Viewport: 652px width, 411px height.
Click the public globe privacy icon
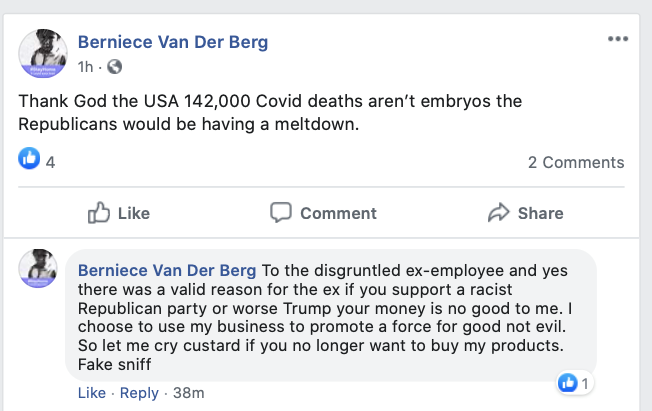(115, 67)
